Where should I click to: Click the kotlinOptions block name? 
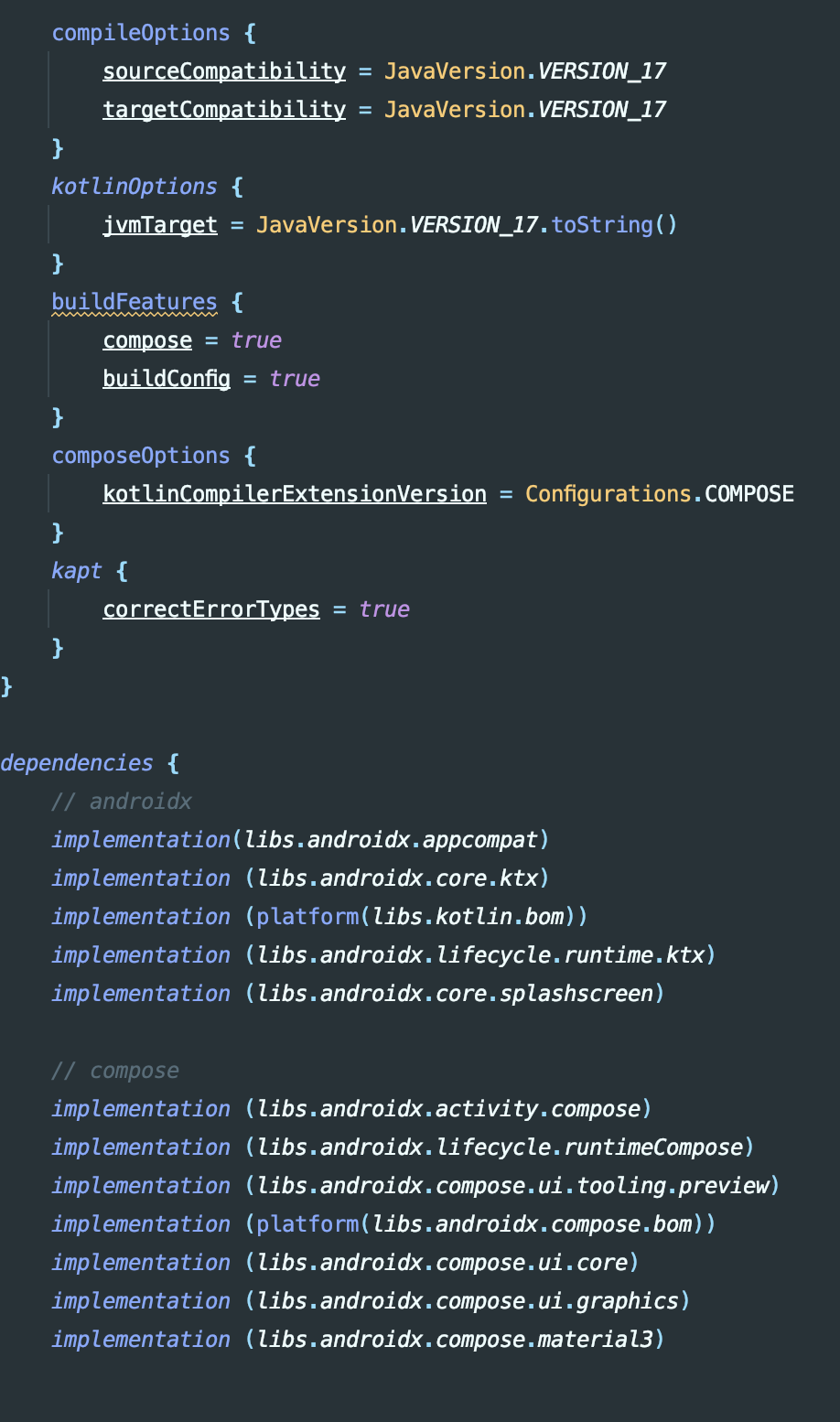pyautogui.click(x=135, y=187)
